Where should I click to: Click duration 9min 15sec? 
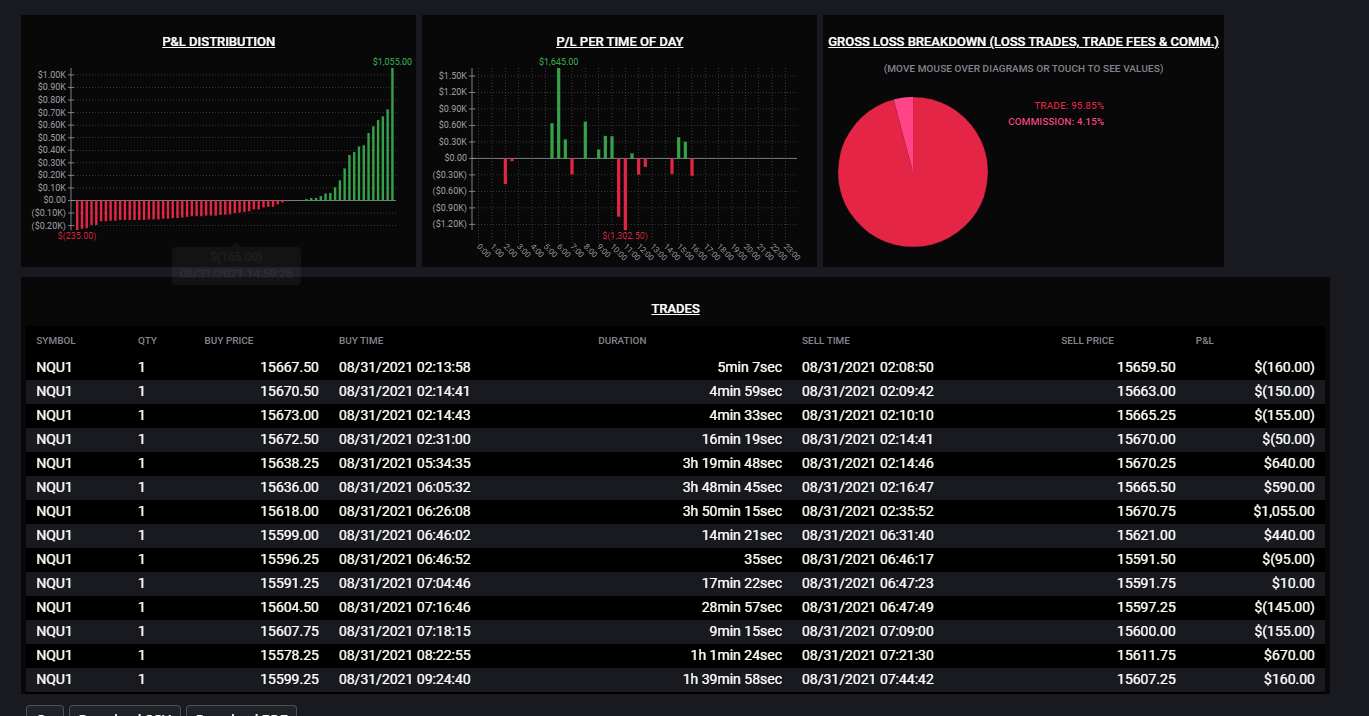(x=745, y=631)
